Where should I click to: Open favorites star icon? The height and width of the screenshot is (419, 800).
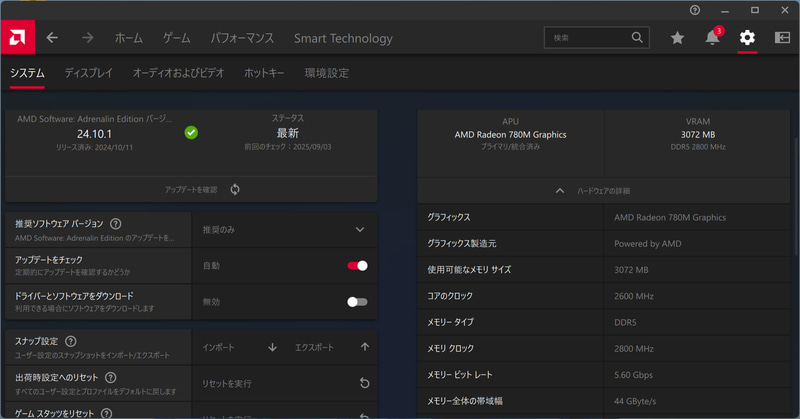click(677, 38)
